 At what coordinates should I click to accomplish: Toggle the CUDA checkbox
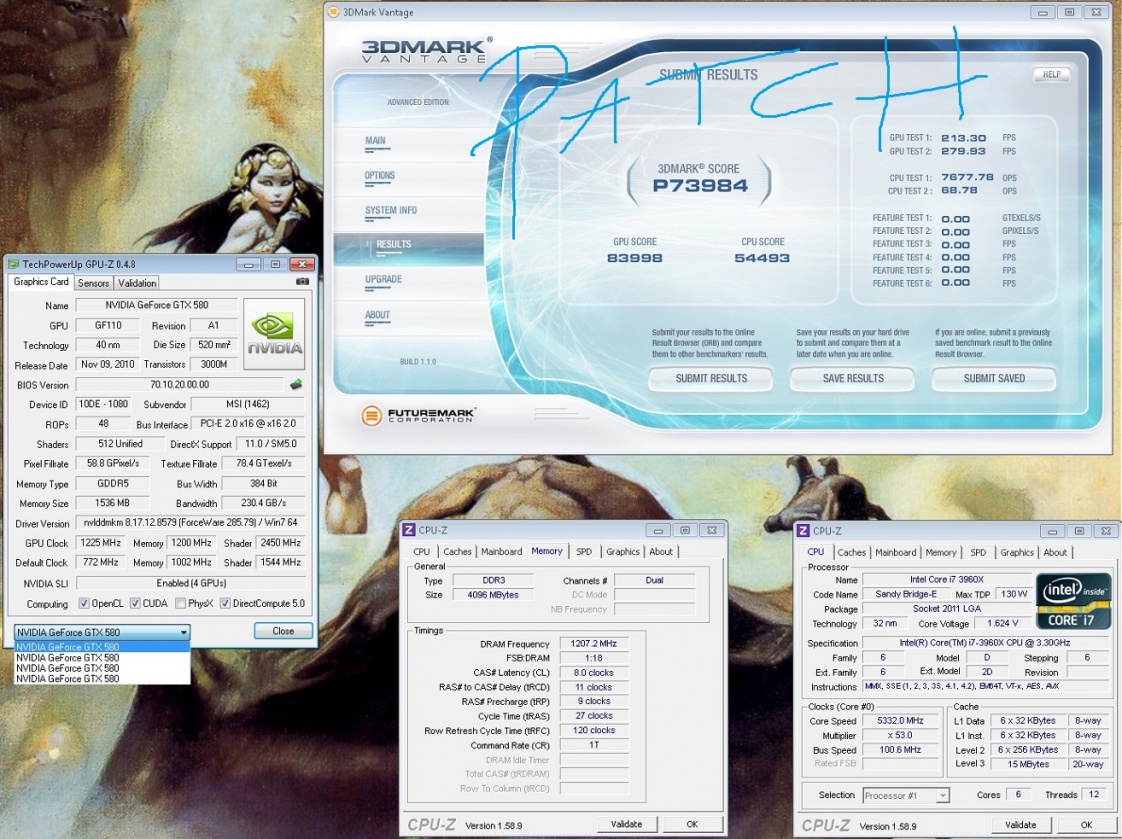(x=134, y=603)
